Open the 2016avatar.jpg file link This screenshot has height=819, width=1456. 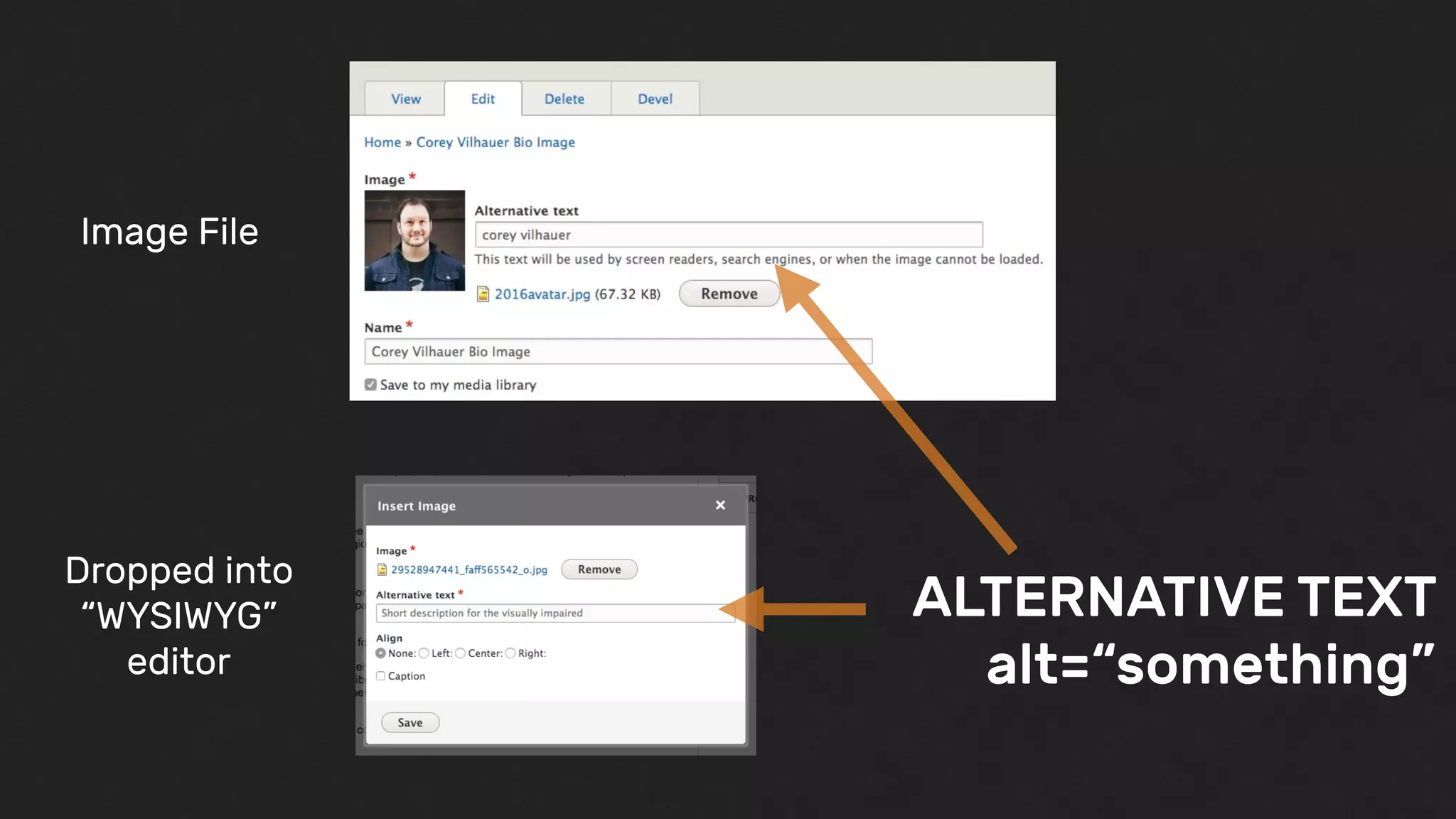point(542,294)
